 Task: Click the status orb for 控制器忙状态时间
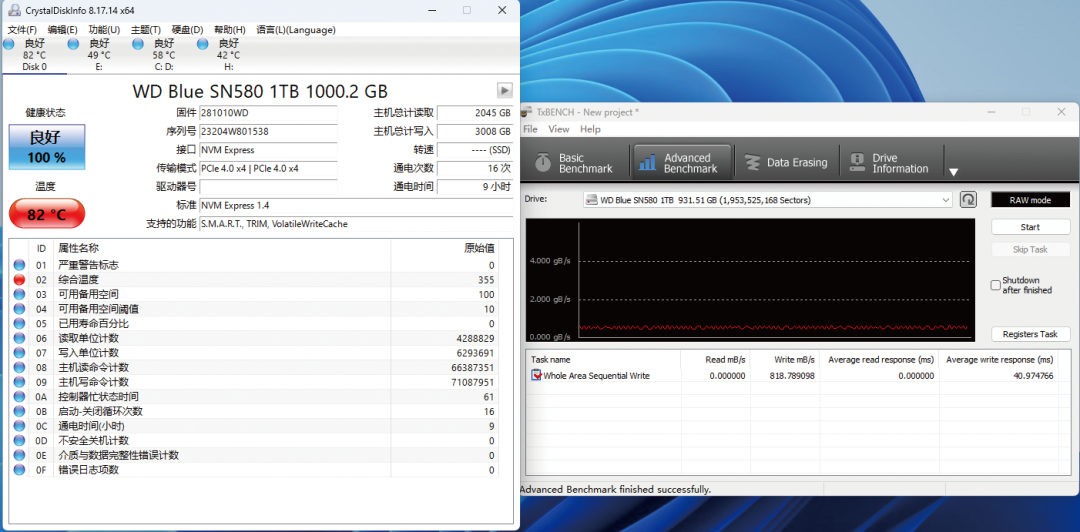click(19, 397)
